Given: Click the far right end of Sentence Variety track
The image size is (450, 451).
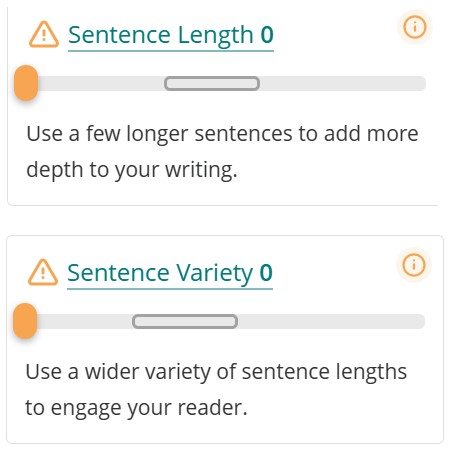Looking at the screenshot, I should click(x=420, y=321).
